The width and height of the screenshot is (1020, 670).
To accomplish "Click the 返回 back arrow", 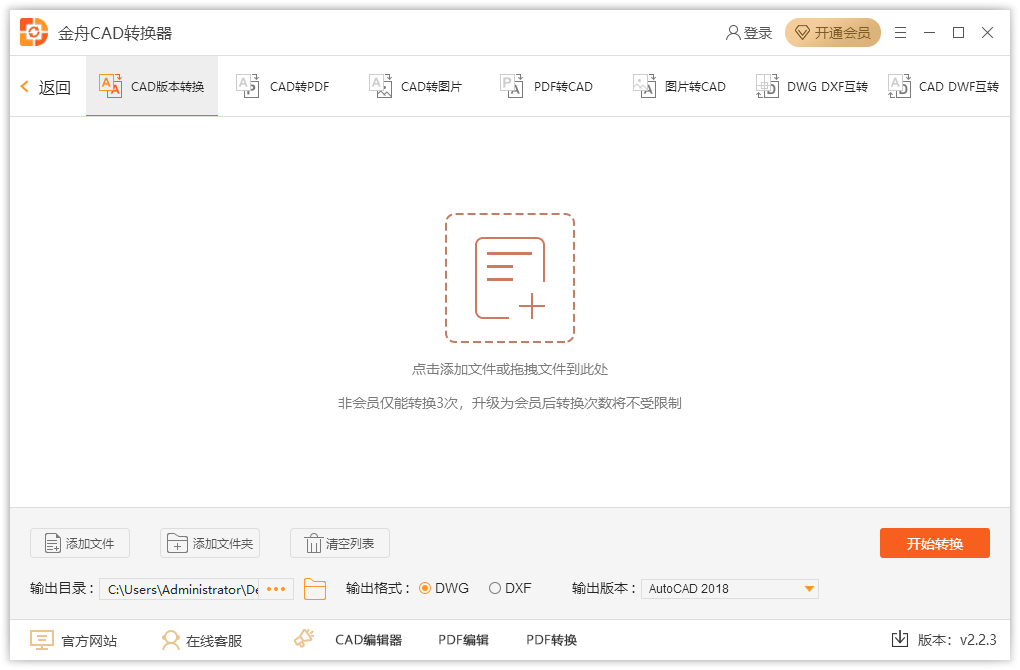I will pyautogui.click(x=24, y=86).
